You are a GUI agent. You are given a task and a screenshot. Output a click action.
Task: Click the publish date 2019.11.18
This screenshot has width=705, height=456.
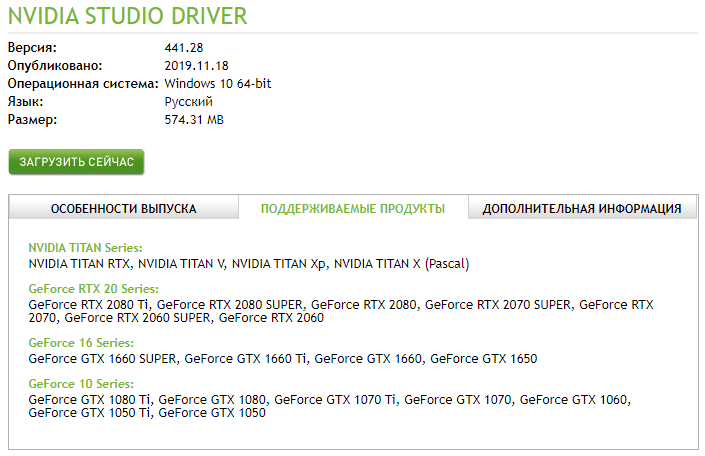[196, 66]
